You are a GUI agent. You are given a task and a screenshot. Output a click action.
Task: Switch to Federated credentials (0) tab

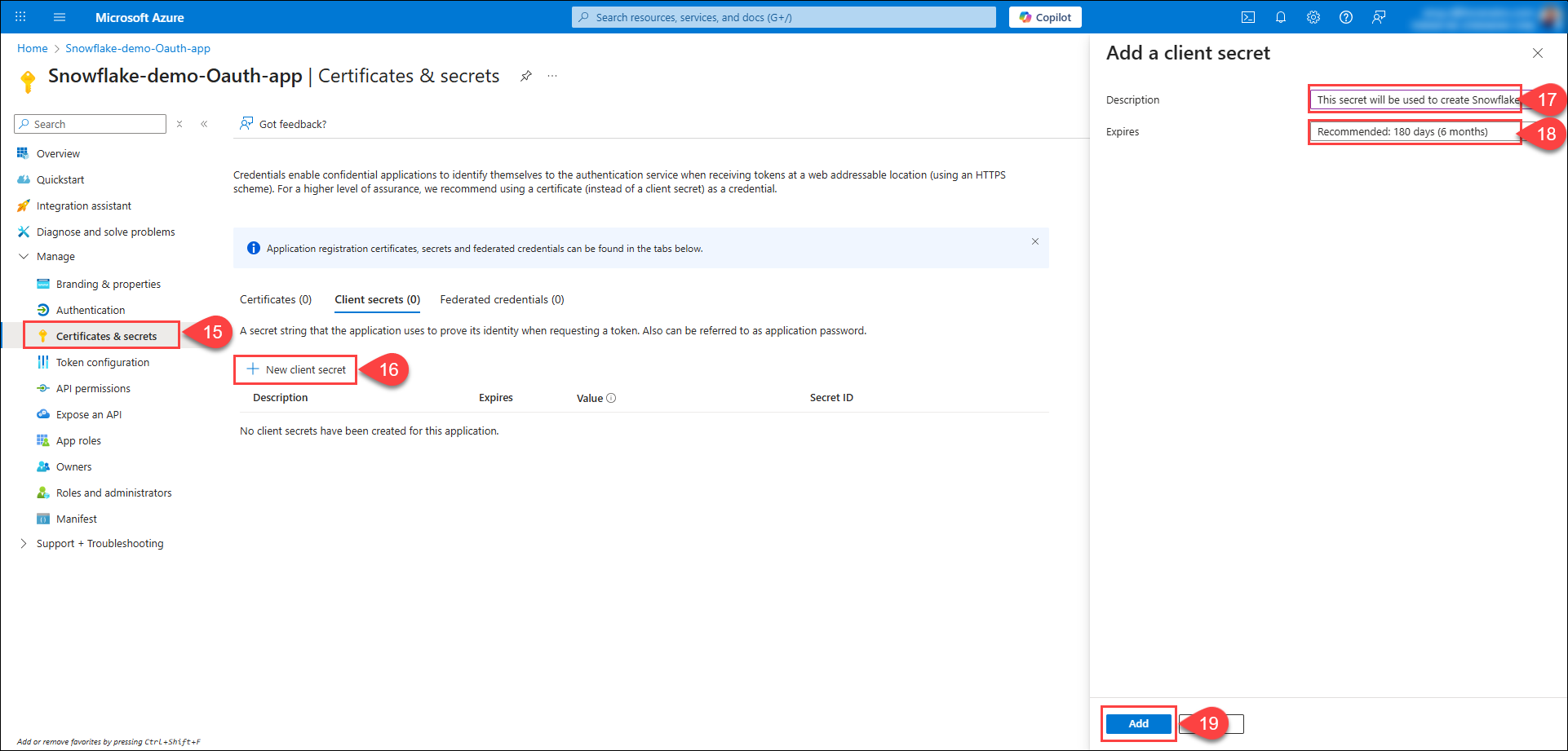pyautogui.click(x=502, y=299)
